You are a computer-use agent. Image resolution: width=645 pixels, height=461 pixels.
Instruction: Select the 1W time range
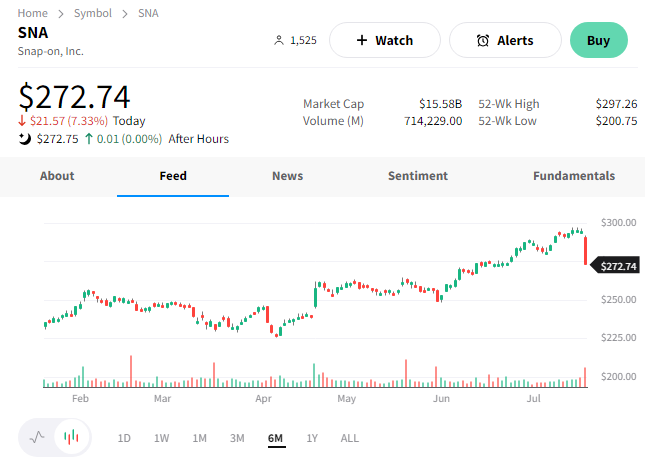point(161,438)
